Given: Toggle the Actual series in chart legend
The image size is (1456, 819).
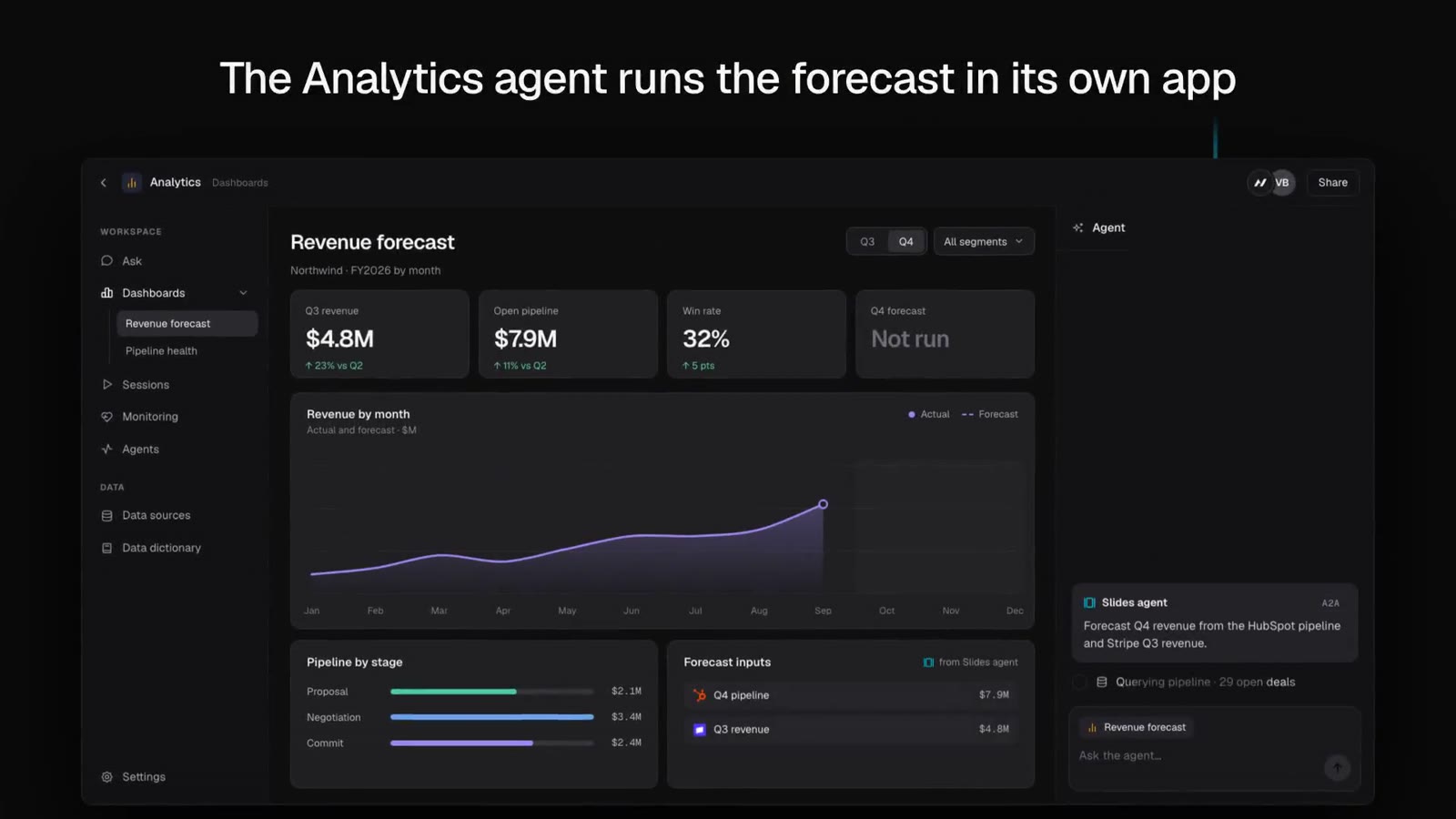Looking at the screenshot, I should tap(928, 415).
